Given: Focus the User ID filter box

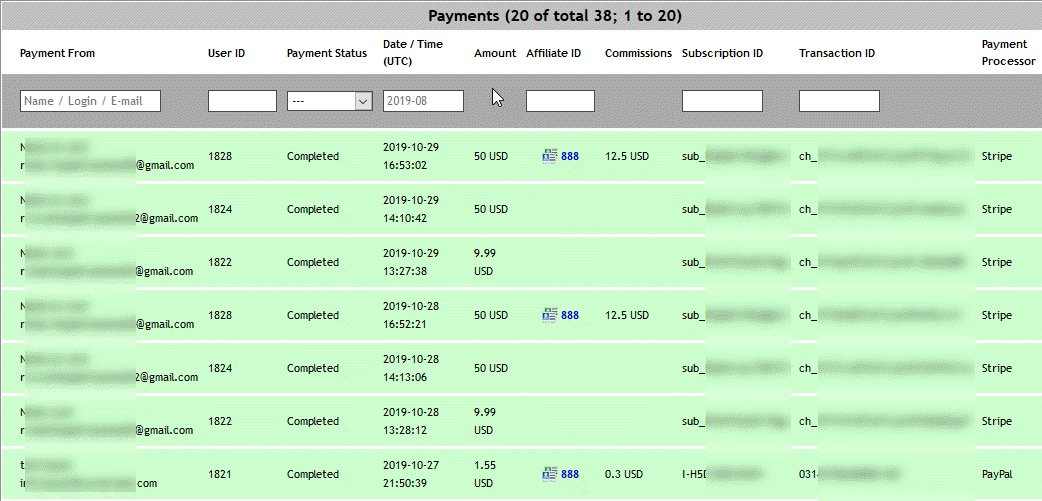Looking at the screenshot, I should (x=242, y=101).
